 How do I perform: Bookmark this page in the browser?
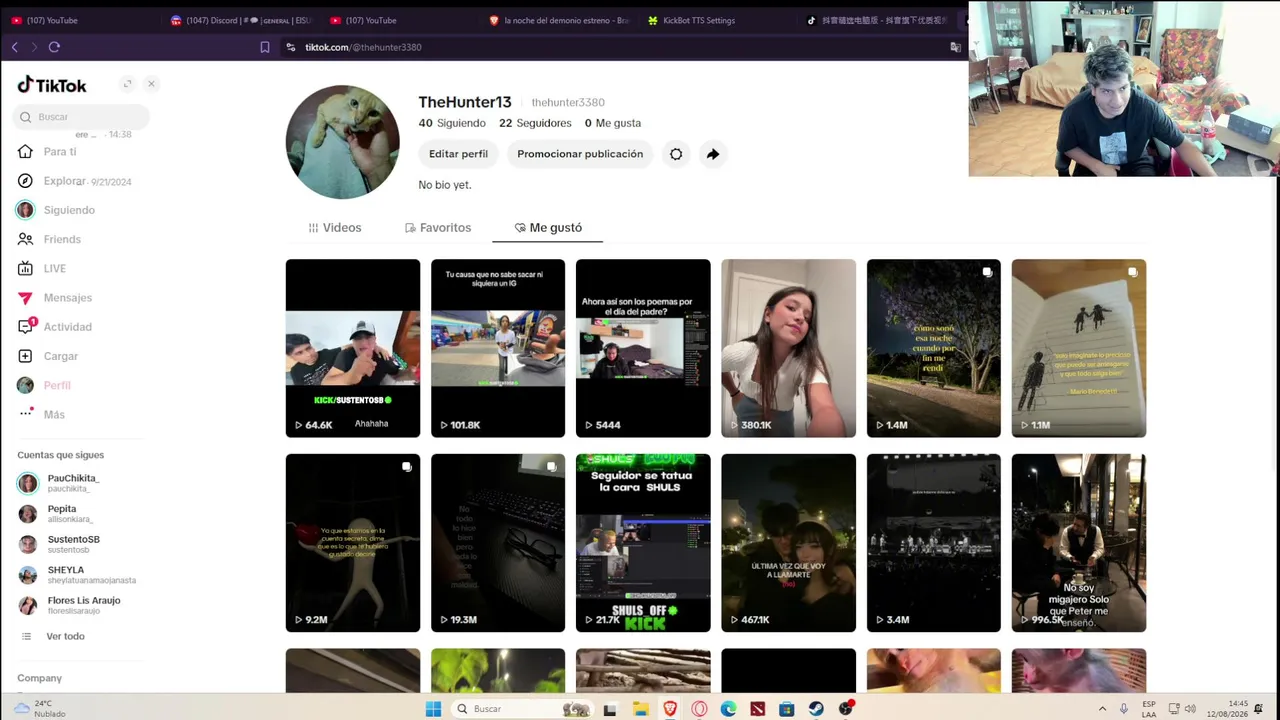(x=264, y=47)
